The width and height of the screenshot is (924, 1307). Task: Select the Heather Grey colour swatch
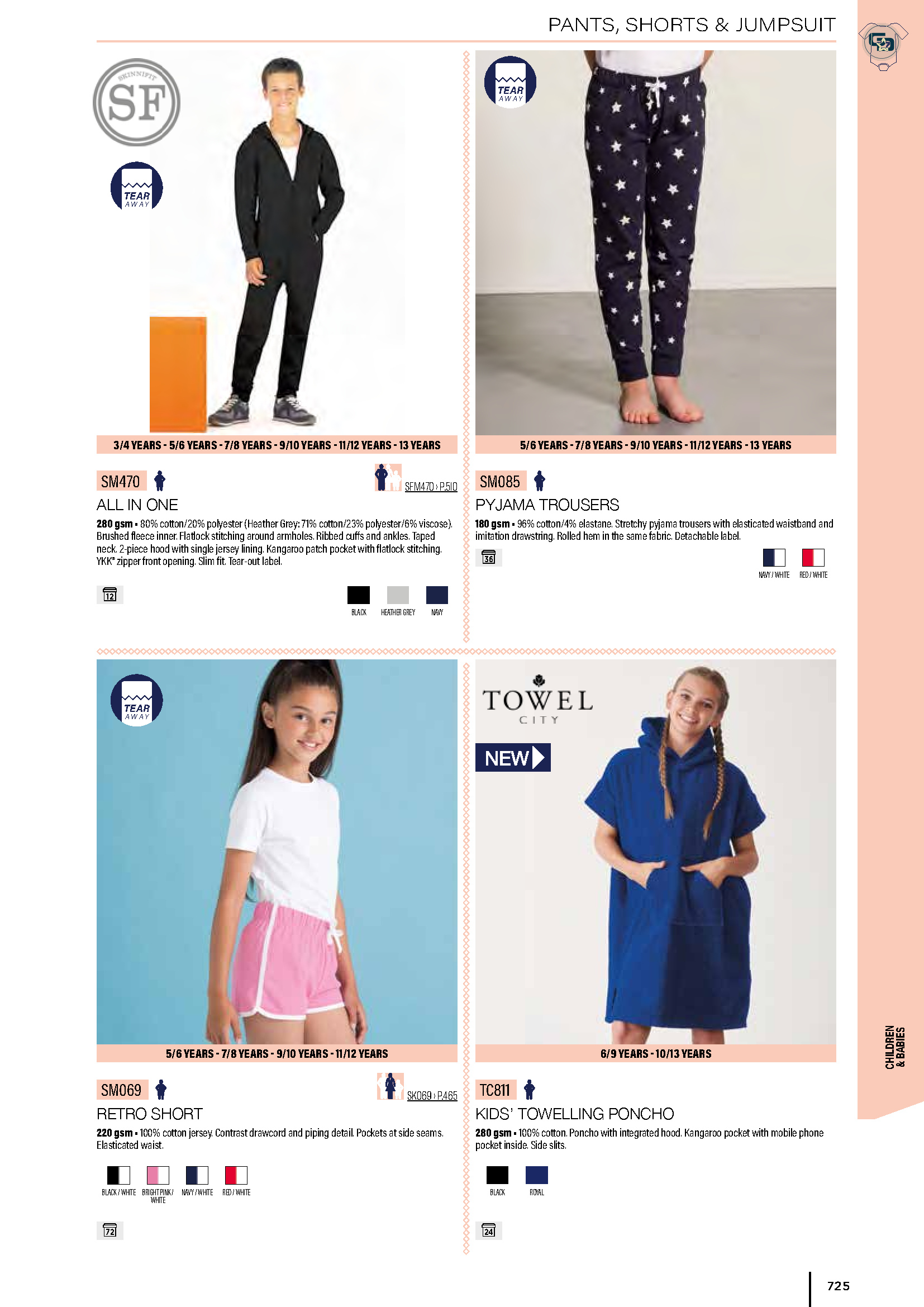[398, 595]
